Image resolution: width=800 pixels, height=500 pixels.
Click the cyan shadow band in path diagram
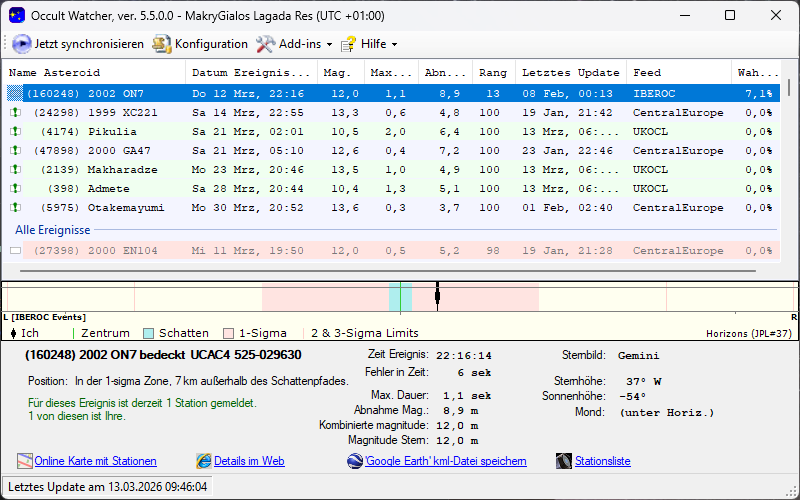401,297
